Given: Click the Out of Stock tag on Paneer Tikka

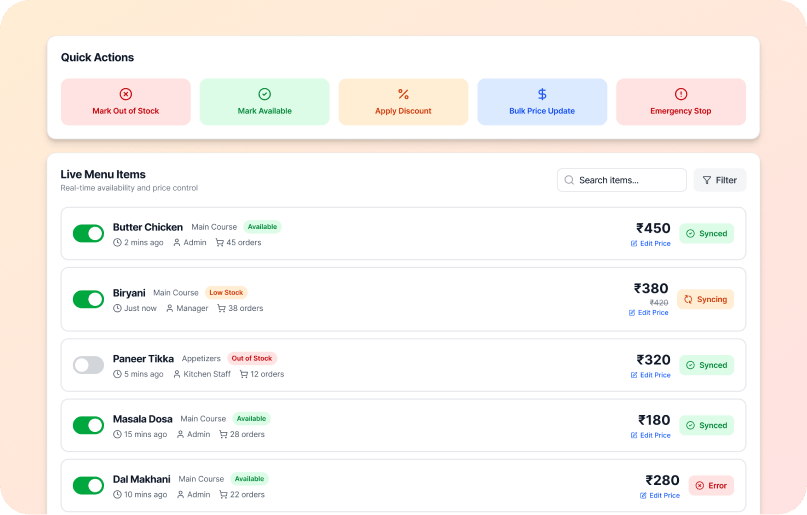Looking at the screenshot, I should (x=252, y=358).
